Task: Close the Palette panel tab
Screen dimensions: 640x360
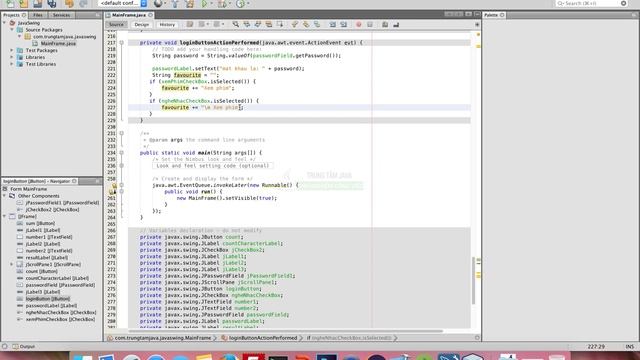Action: (x=502, y=15)
